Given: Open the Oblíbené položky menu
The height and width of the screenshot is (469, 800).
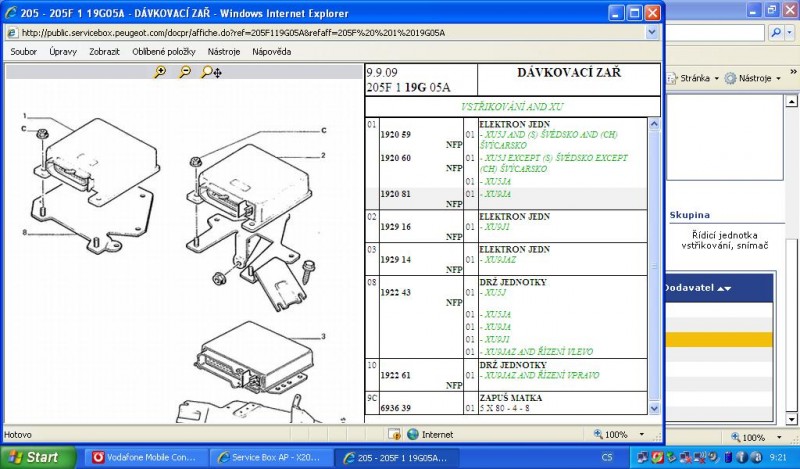Looking at the screenshot, I should pyautogui.click(x=166, y=51).
